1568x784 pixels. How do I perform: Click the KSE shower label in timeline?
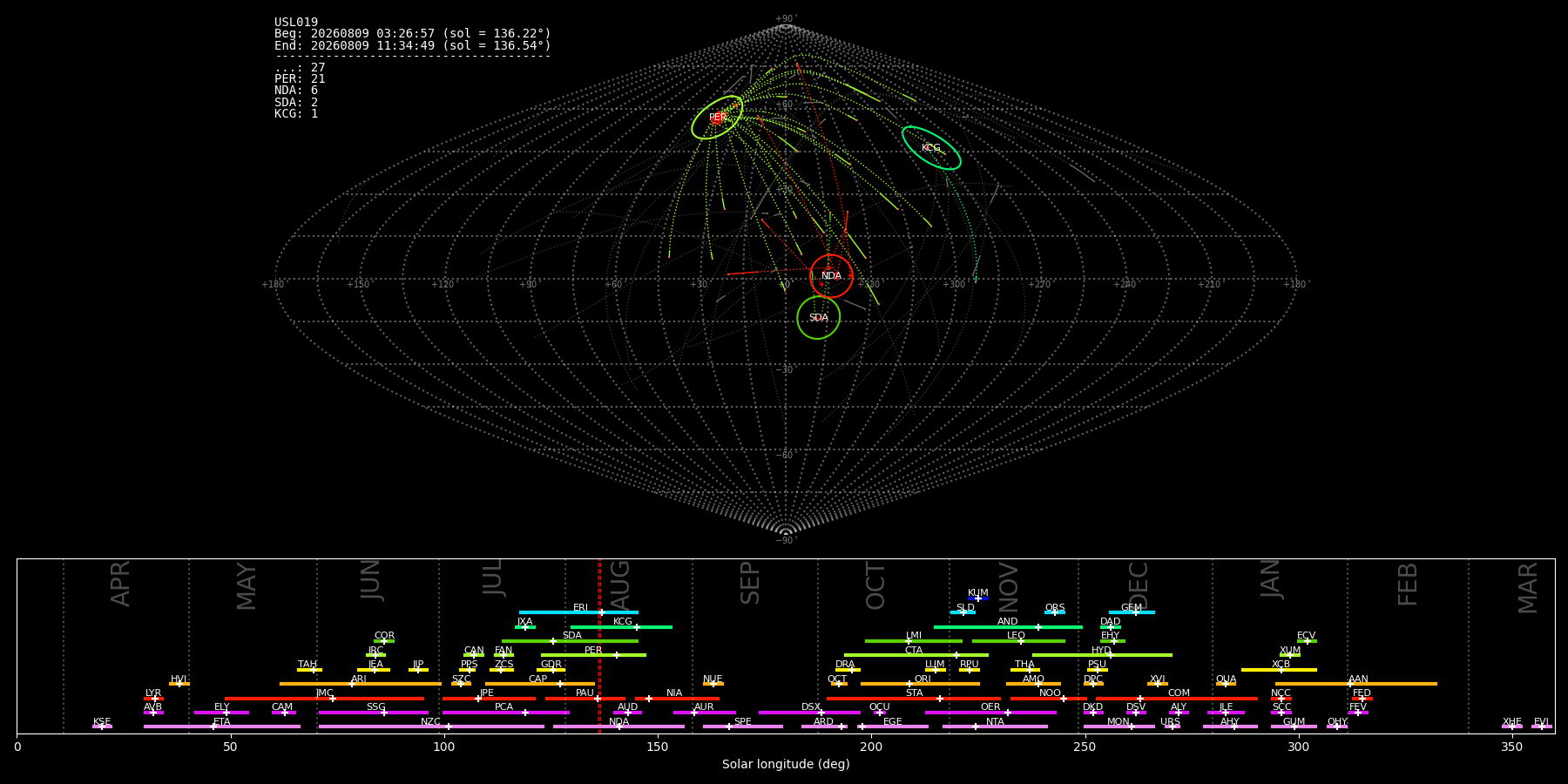(x=102, y=722)
